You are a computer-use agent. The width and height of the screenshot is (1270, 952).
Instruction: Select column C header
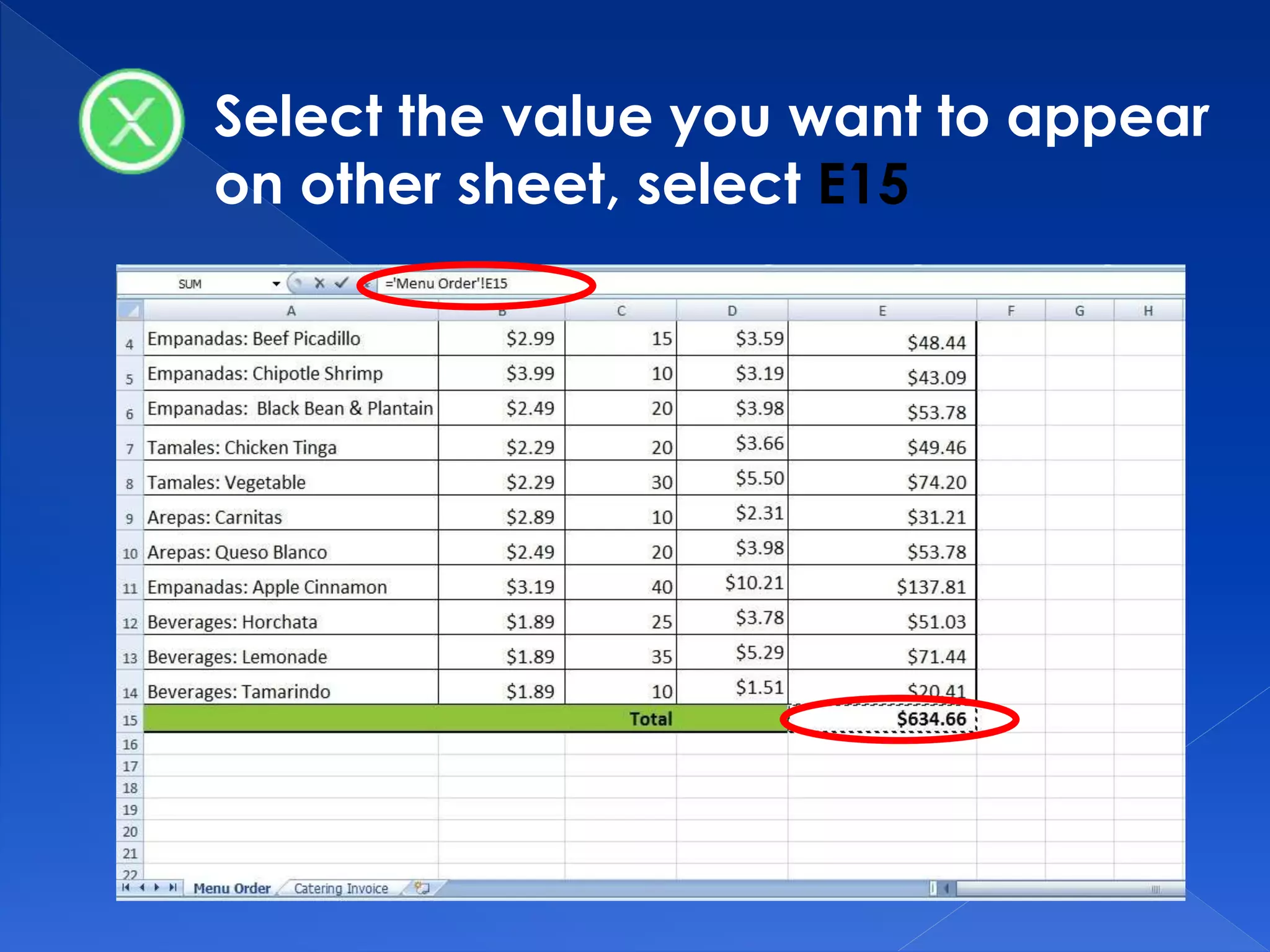tap(621, 311)
